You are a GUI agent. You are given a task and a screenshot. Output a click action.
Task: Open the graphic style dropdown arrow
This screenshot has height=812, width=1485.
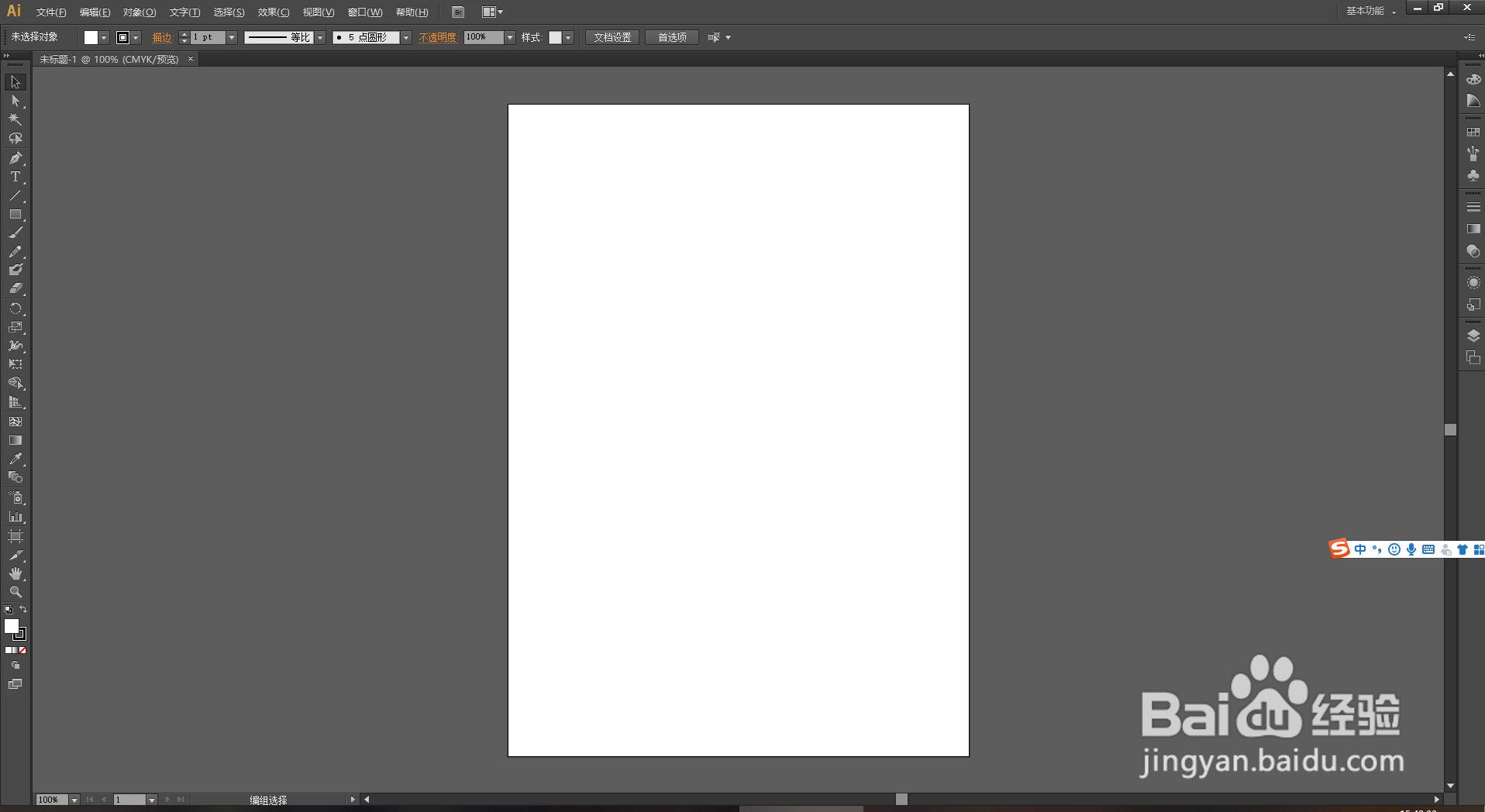pos(568,37)
